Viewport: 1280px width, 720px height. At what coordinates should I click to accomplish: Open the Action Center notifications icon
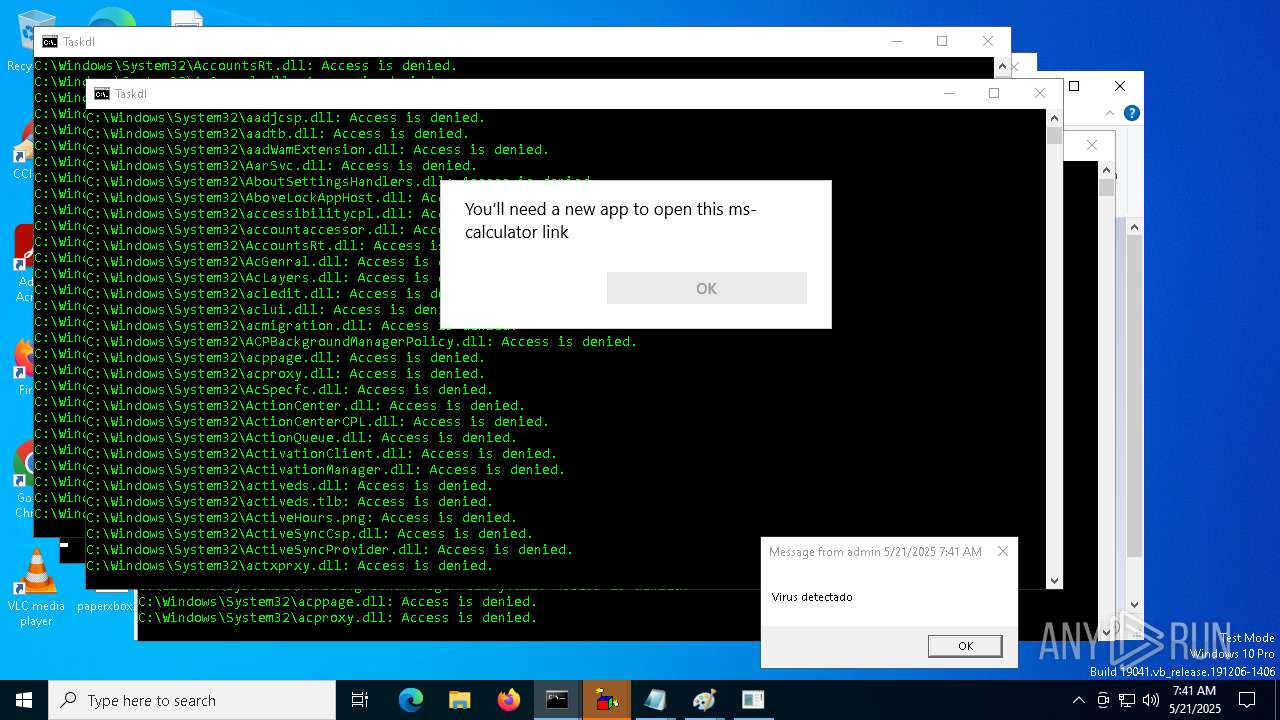[x=1247, y=700]
